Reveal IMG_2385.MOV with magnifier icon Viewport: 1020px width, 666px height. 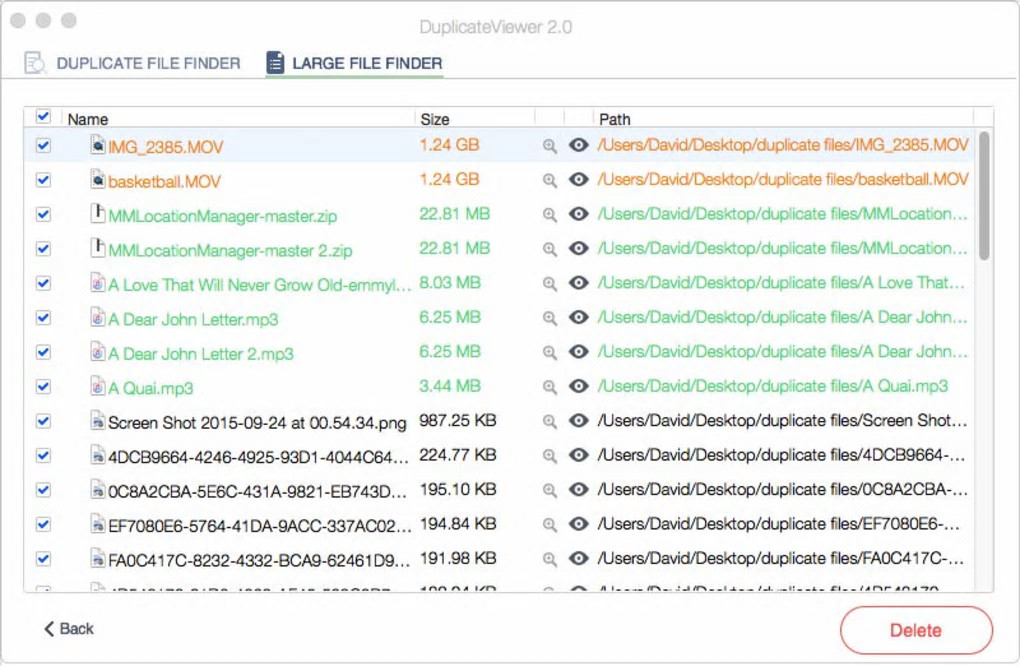click(550, 146)
